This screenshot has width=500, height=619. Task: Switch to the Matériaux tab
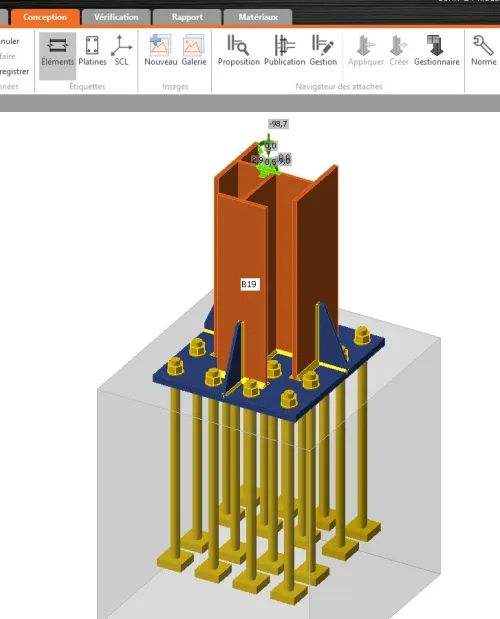pos(258,17)
